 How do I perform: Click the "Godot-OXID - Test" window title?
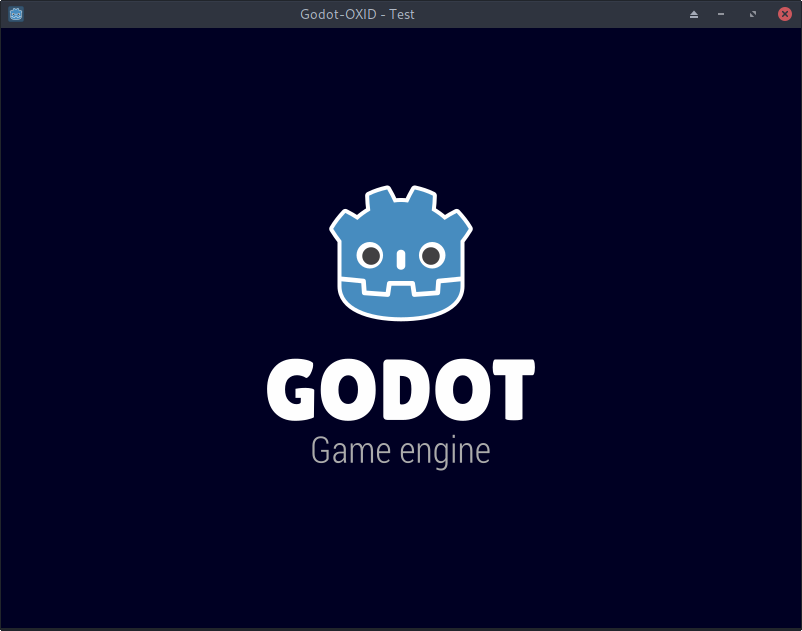pos(357,14)
